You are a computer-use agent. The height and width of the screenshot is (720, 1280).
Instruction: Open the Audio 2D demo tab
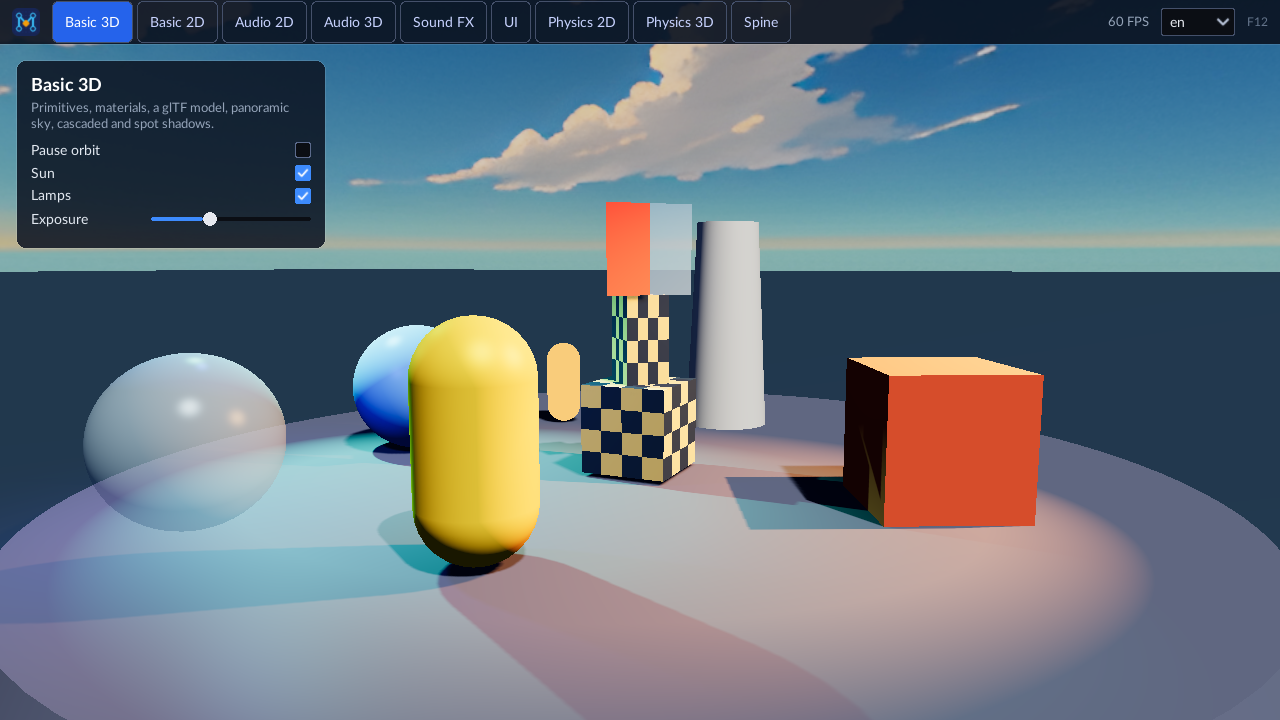264,22
